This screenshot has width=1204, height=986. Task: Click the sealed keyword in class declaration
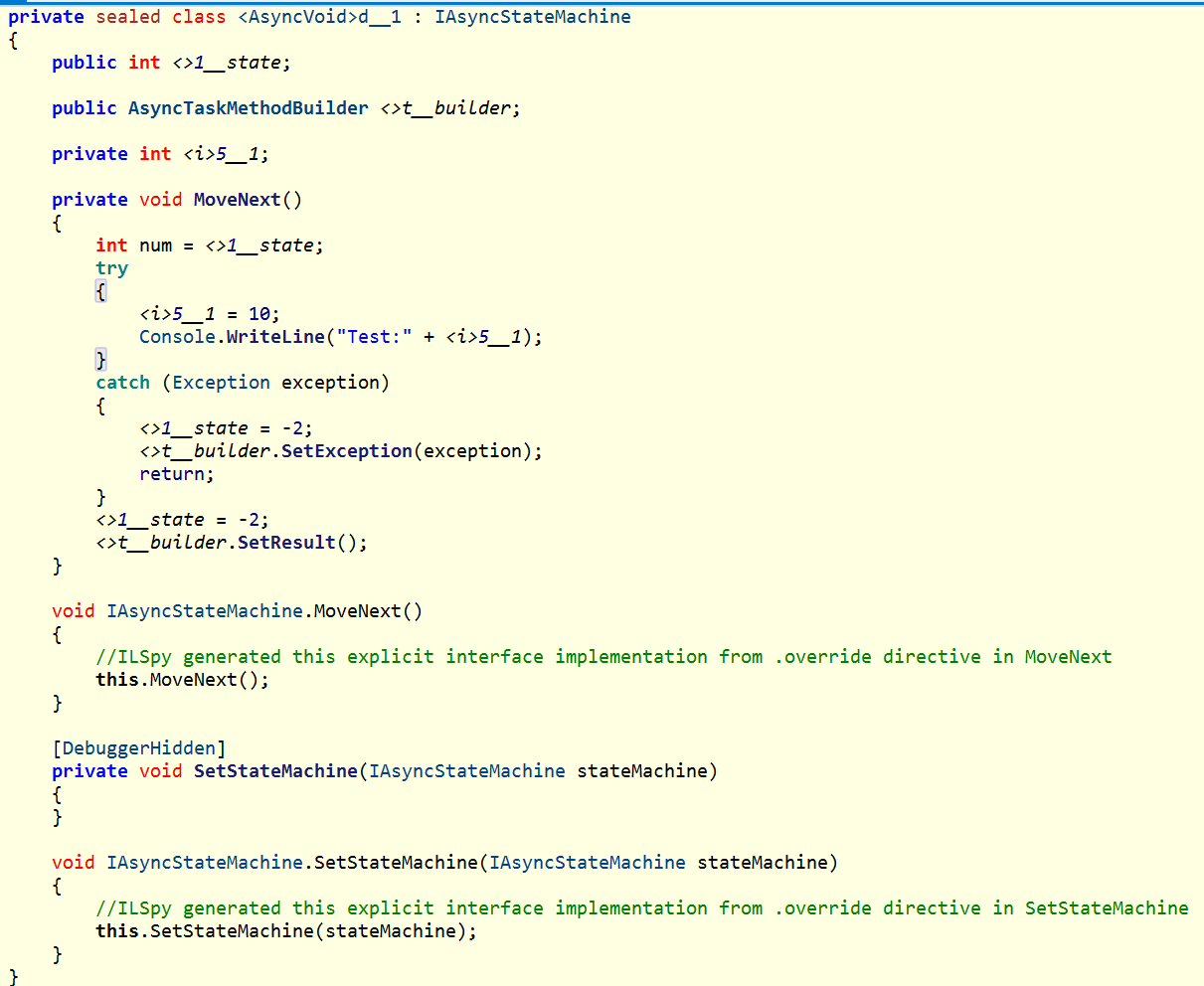[128, 17]
